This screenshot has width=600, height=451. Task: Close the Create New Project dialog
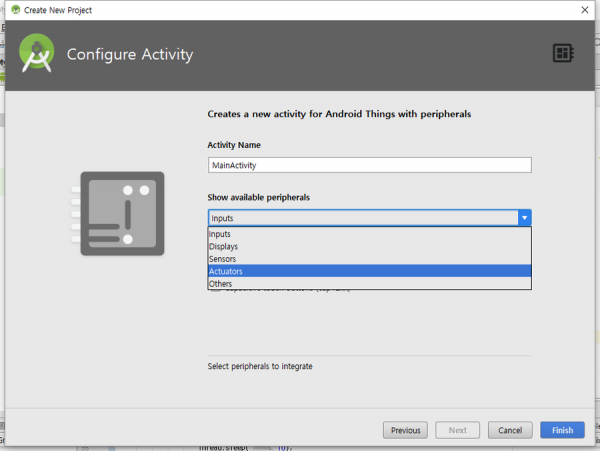[584, 10]
